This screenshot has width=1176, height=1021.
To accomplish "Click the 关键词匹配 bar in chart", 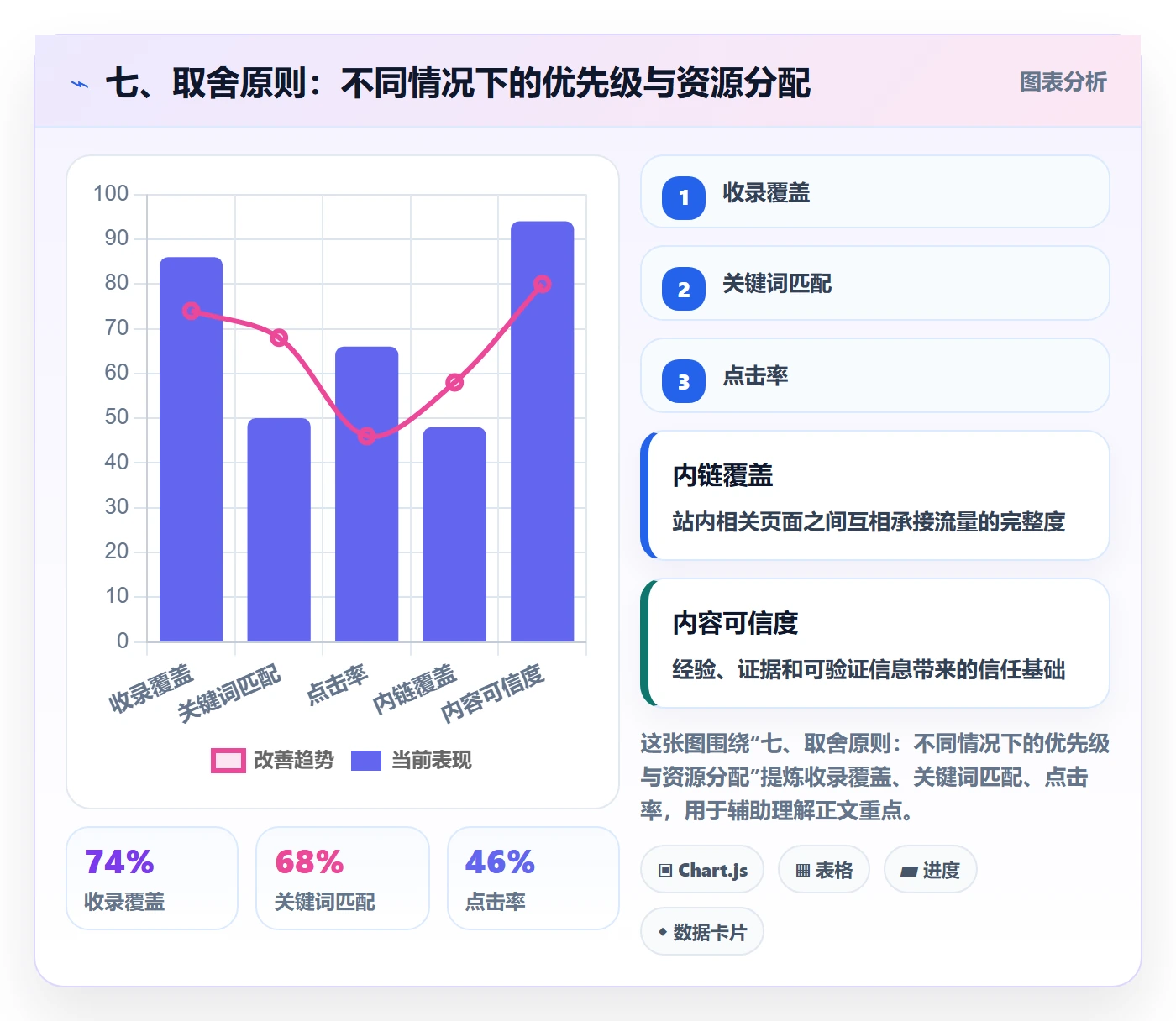I will coord(279,530).
